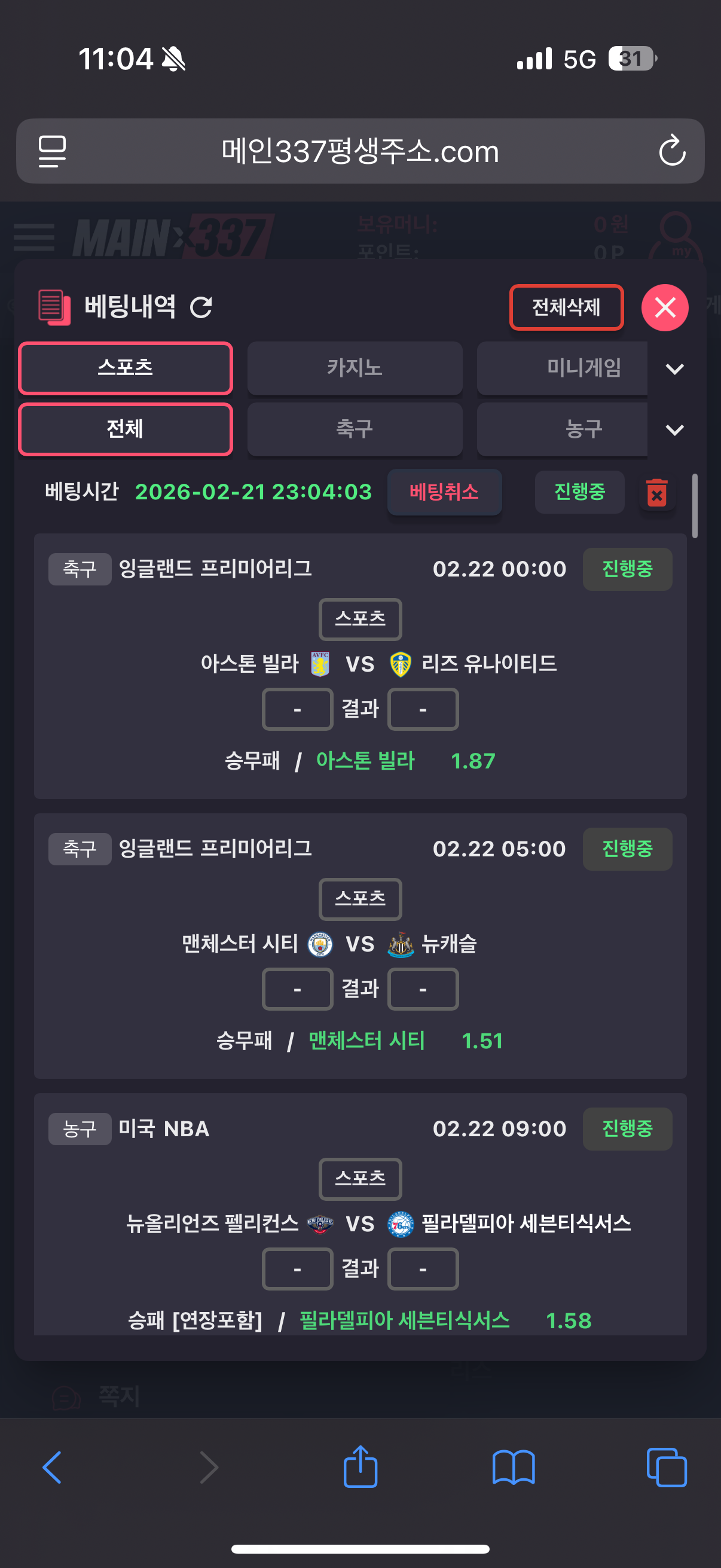Image resolution: width=721 pixels, height=1568 pixels.
Task: Open Safari bookmarks icon
Action: [x=514, y=1467]
